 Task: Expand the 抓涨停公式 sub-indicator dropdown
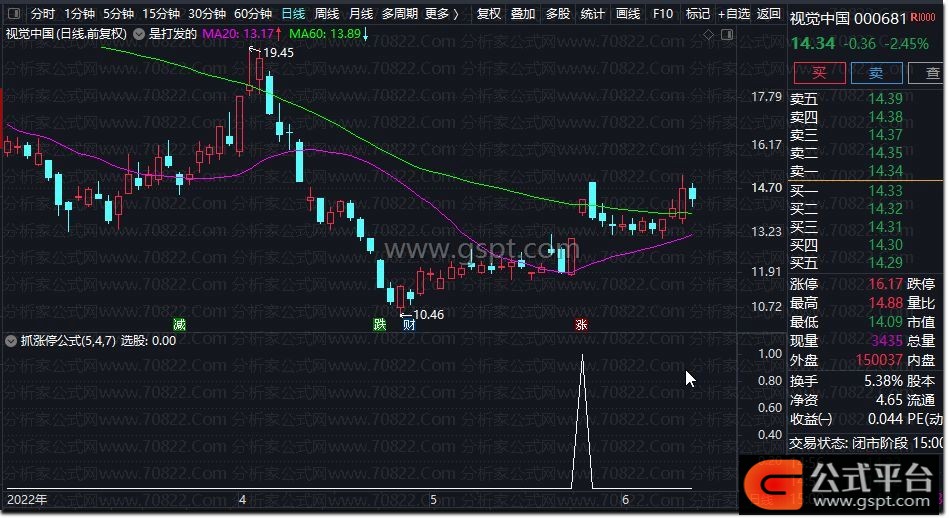pyautogui.click(x=11, y=341)
